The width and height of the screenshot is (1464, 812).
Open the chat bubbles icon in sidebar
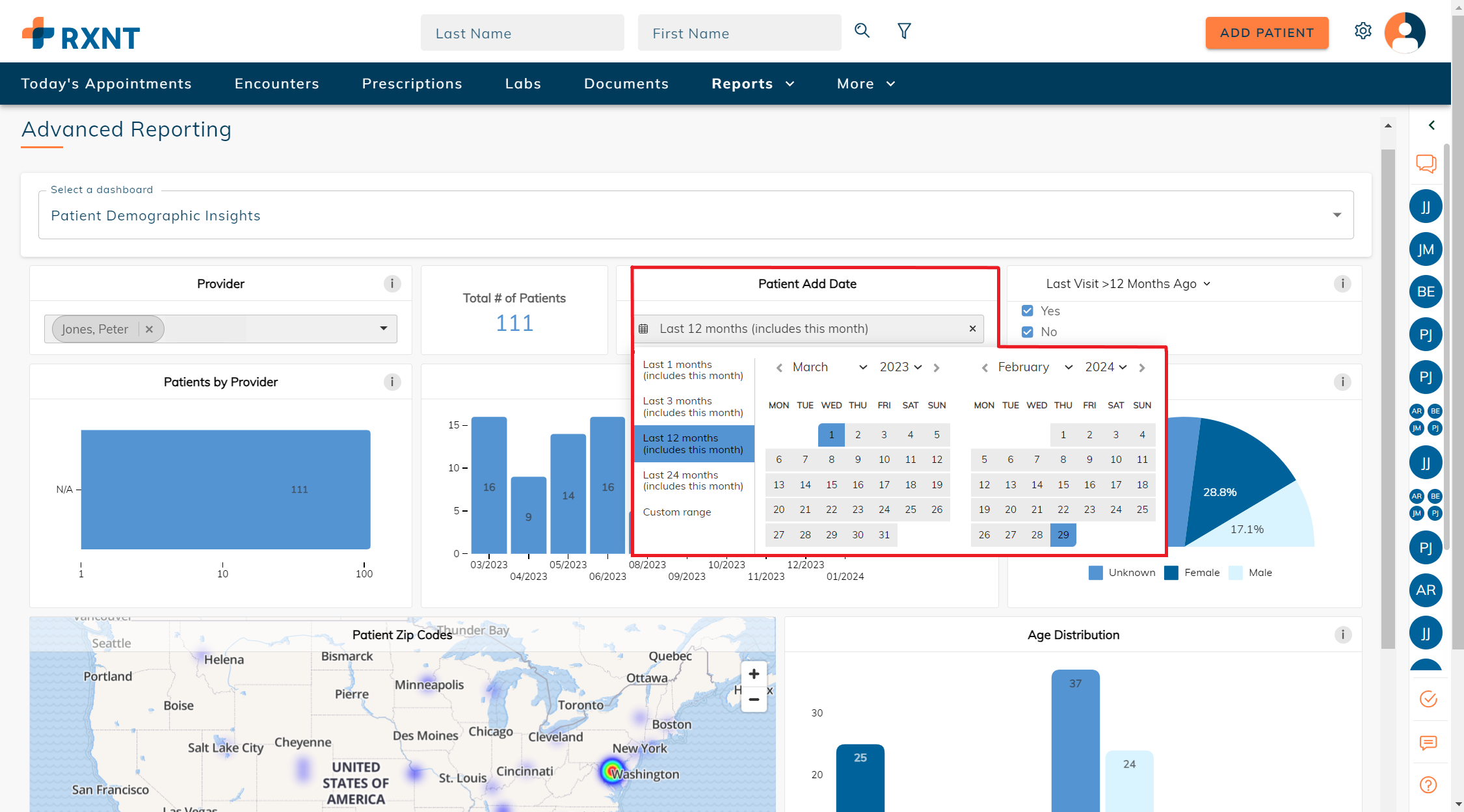[x=1426, y=163]
